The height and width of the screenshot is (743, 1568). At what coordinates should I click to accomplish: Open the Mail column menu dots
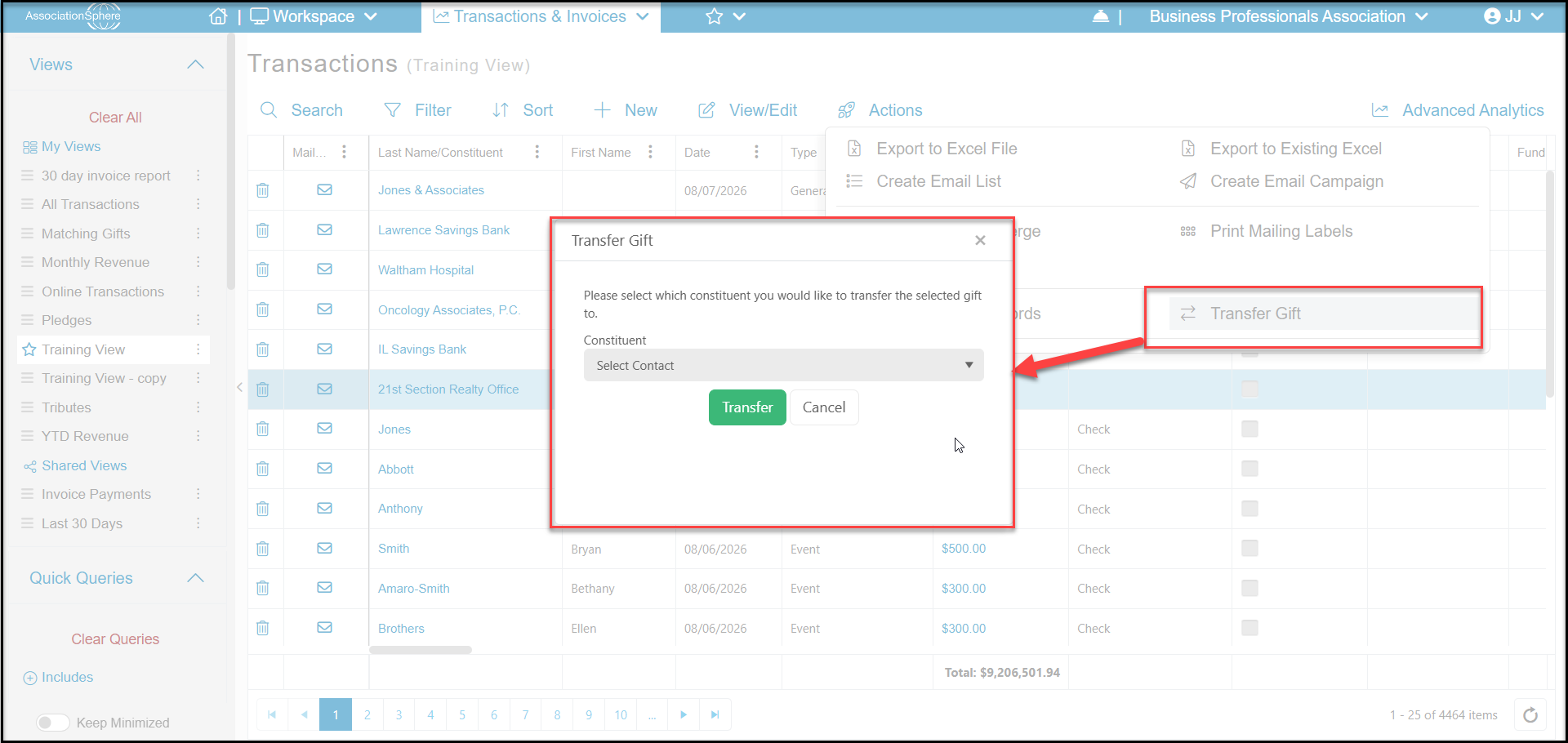[344, 152]
